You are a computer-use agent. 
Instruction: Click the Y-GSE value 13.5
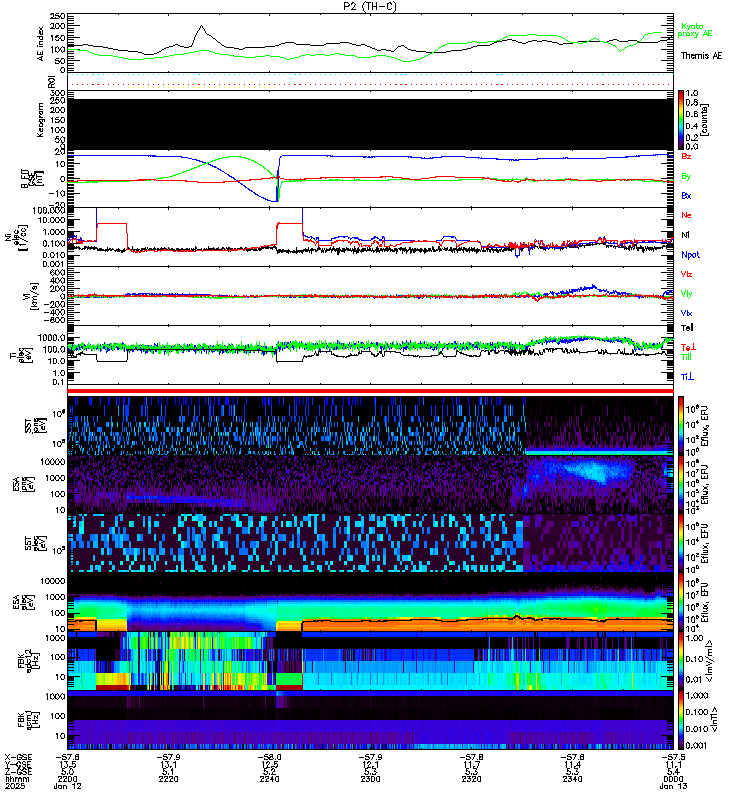(67, 764)
